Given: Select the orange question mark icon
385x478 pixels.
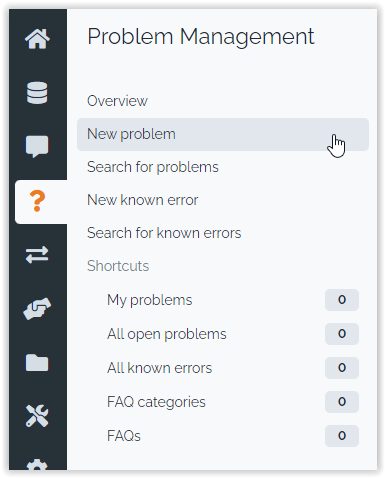Looking at the screenshot, I should [x=37, y=201].
